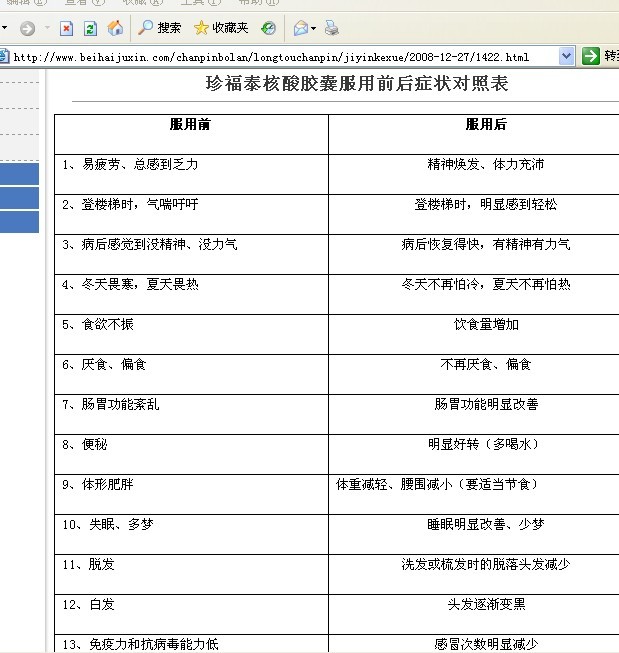The image size is (619, 653).
Task: Go to the homepage via the house icon
Action: coord(115,28)
